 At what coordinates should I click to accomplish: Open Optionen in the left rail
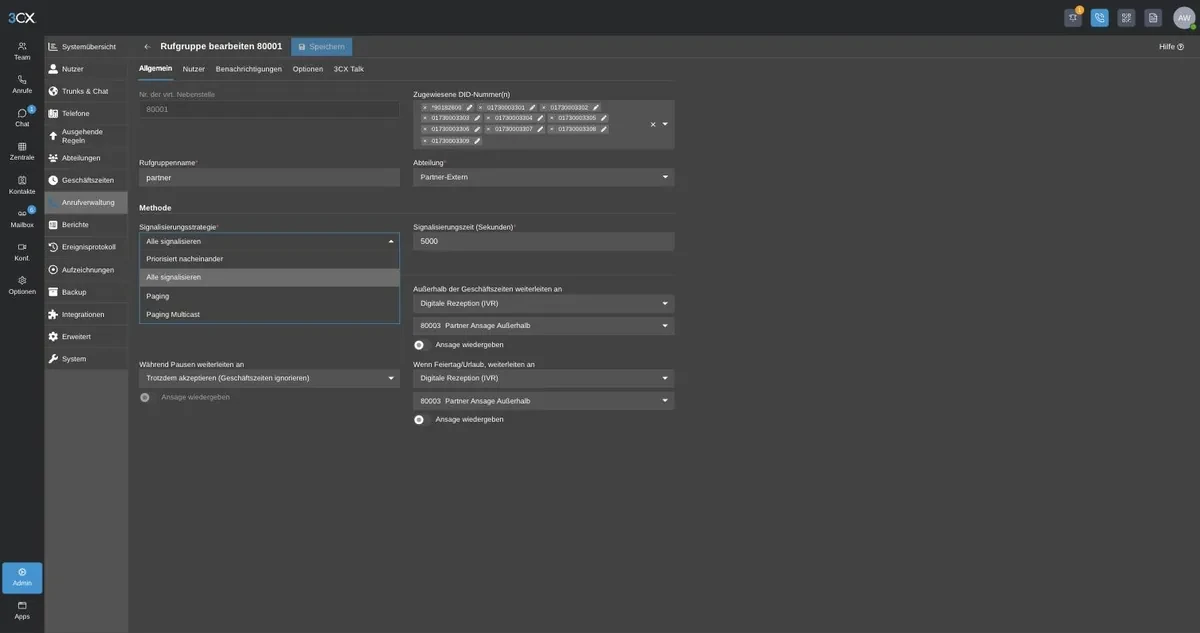pyautogui.click(x=22, y=285)
